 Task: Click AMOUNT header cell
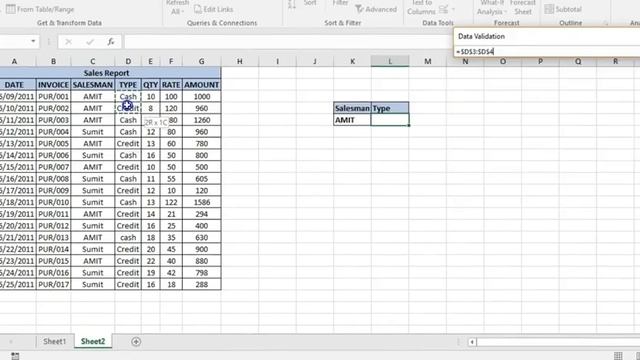pos(202,85)
